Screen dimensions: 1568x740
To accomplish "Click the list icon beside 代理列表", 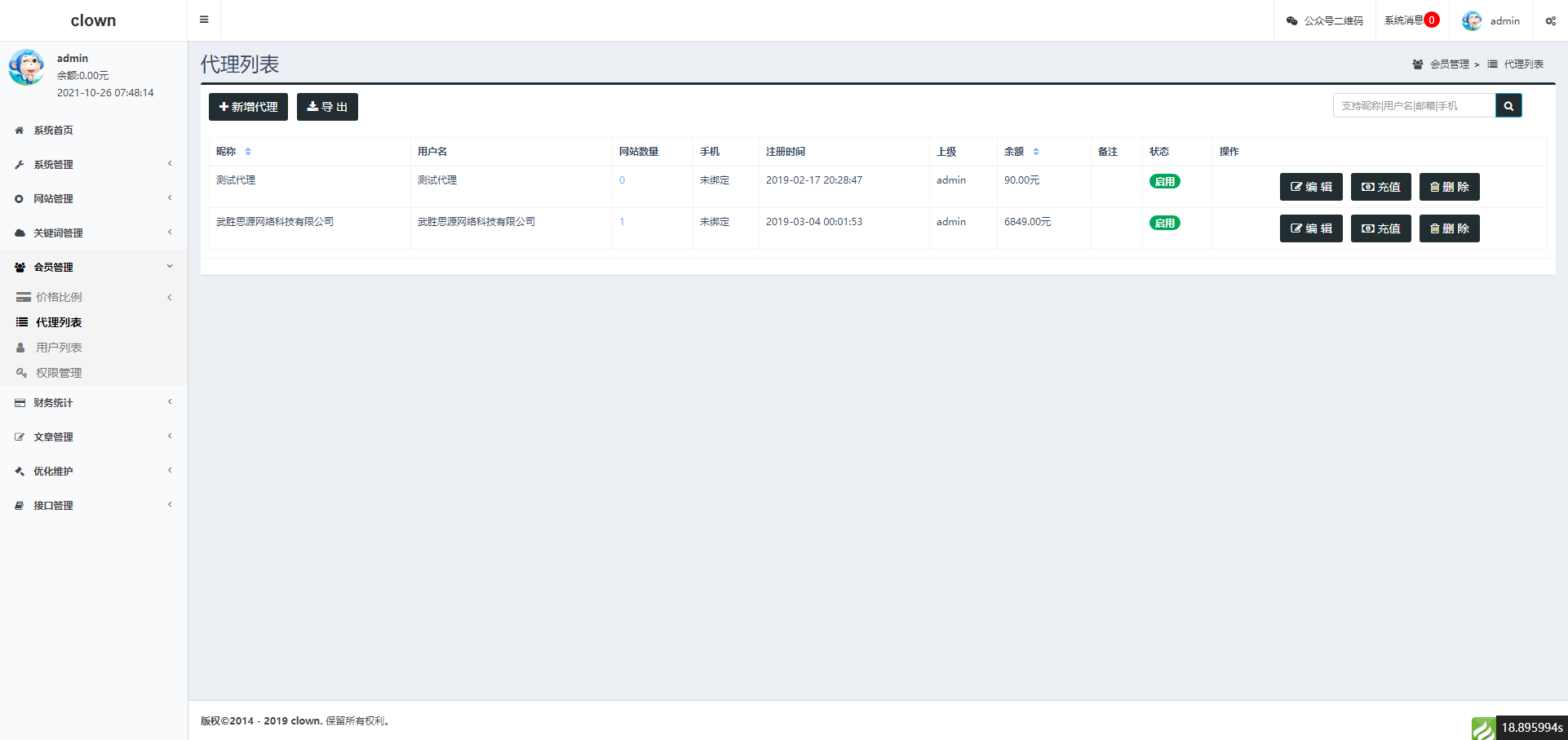I will 22,322.
